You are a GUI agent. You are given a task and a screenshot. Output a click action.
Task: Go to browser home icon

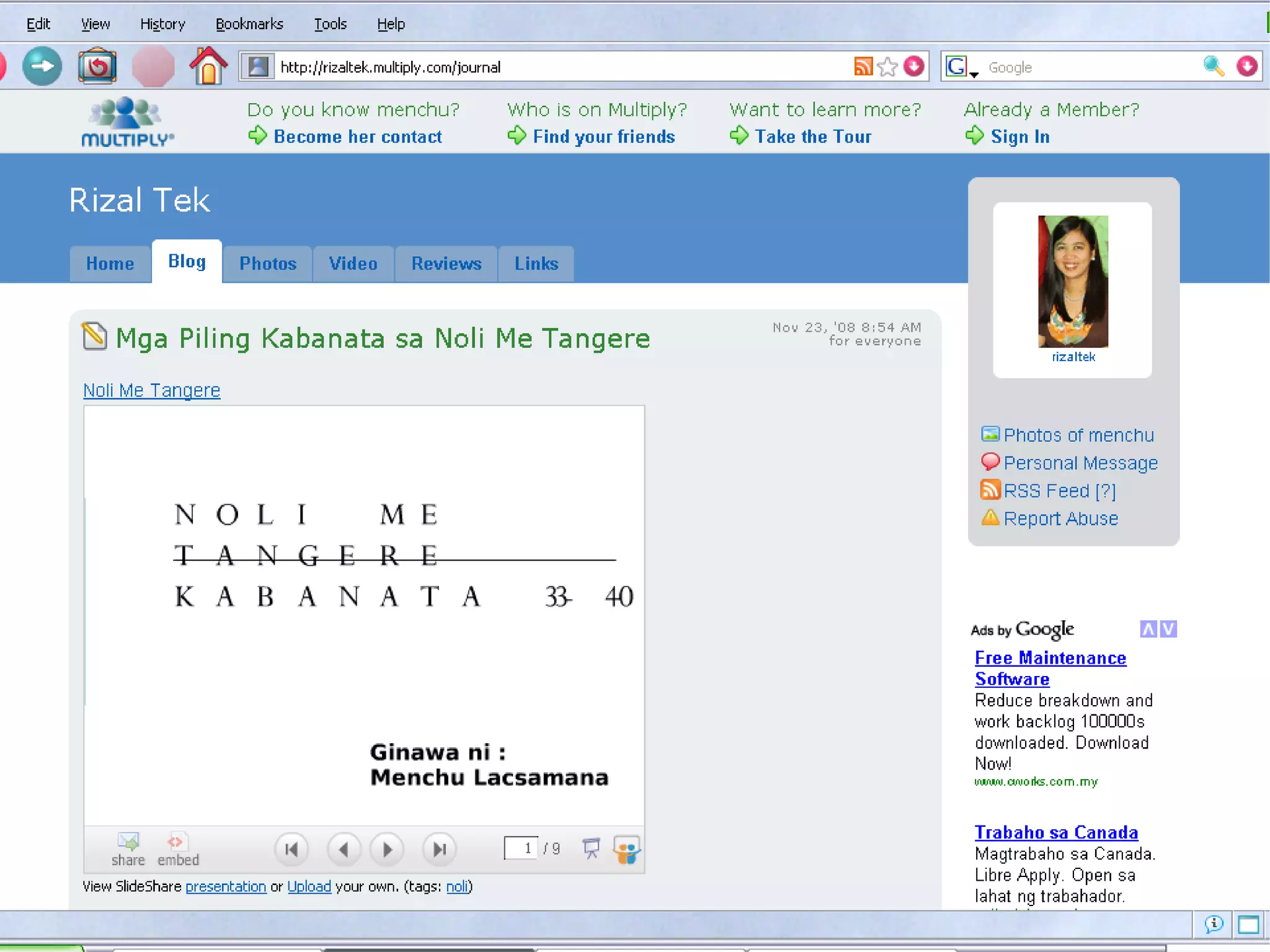tap(208, 66)
